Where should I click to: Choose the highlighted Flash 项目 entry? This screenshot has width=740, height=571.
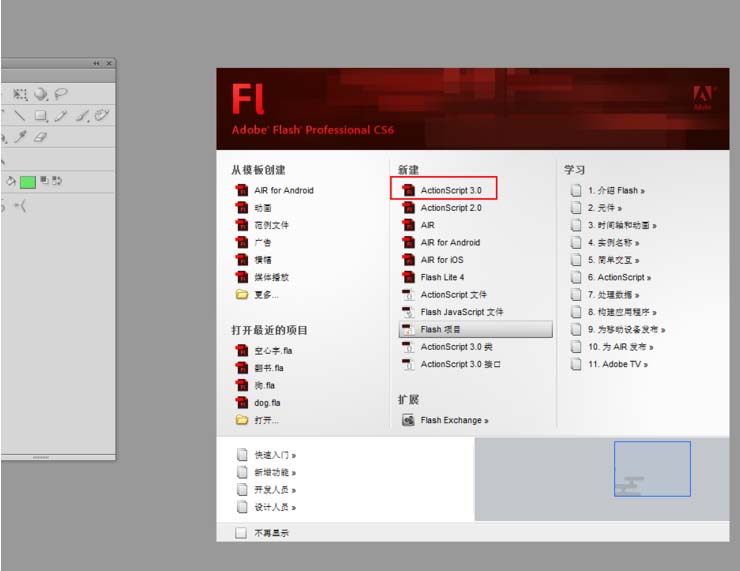476,329
